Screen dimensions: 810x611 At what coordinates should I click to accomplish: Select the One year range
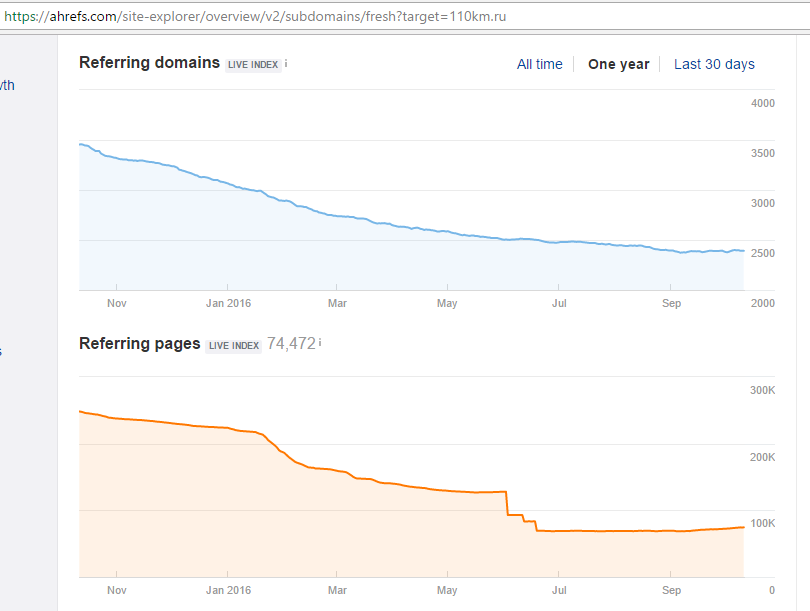618,64
